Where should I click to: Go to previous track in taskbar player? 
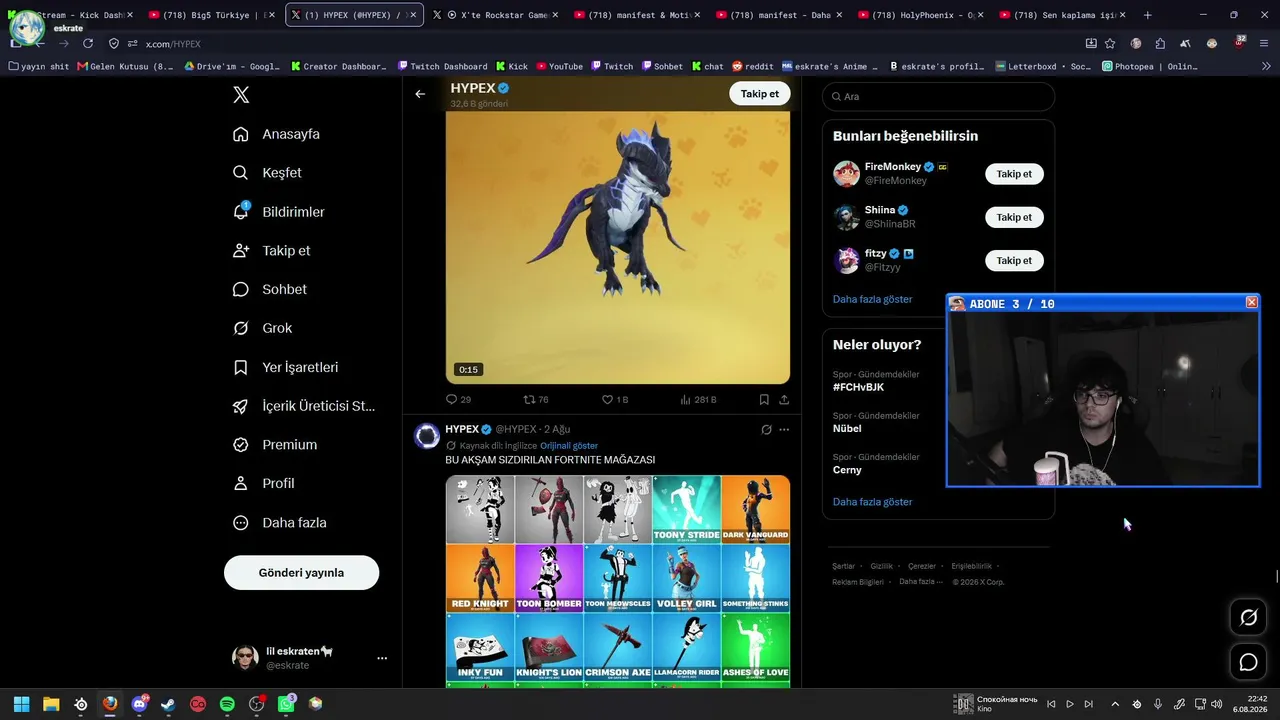pos(1051,704)
